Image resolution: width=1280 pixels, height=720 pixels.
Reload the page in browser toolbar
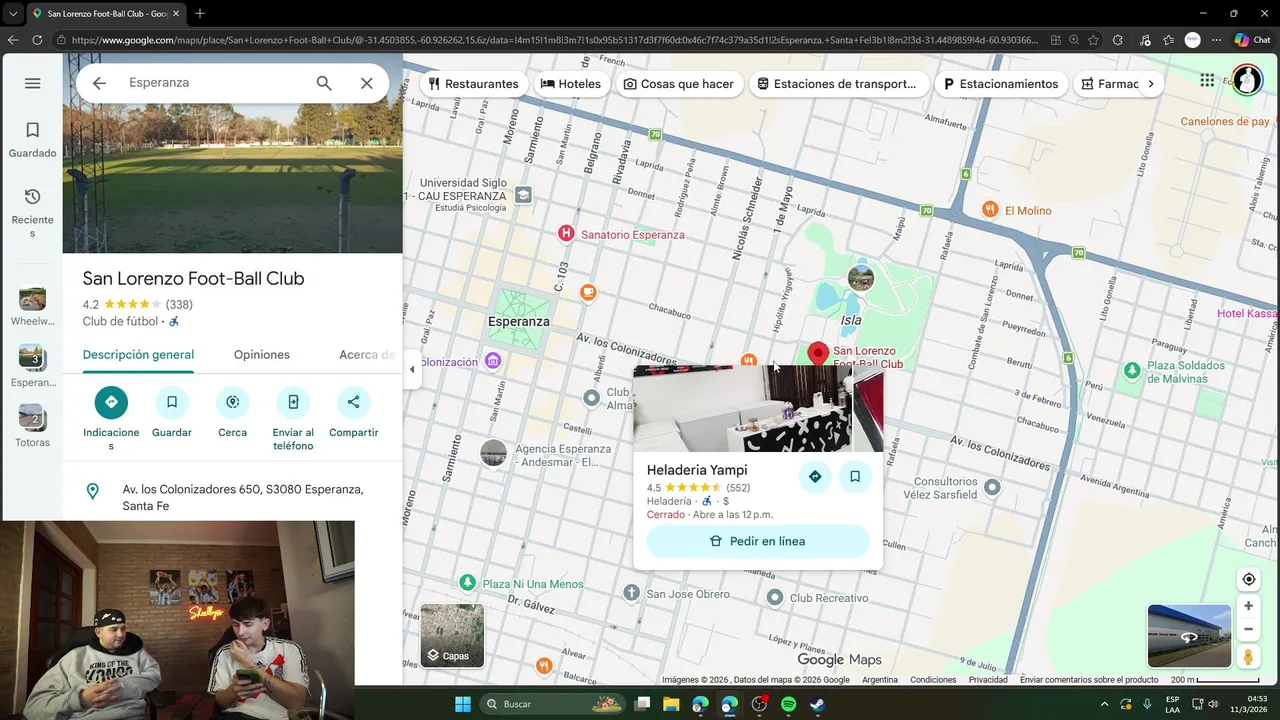pos(37,40)
